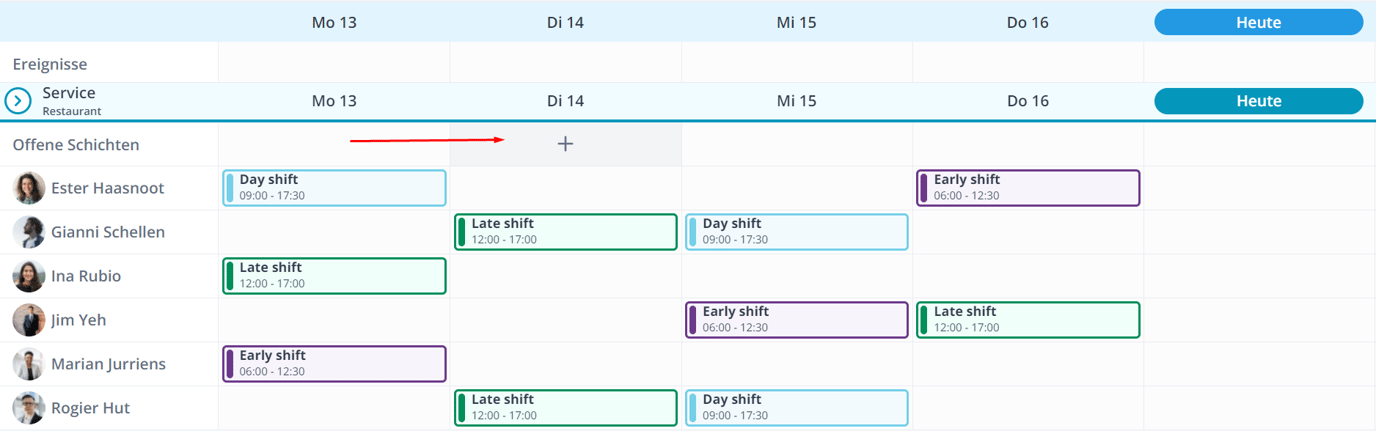1376x431 pixels.
Task: Collapse the Service Restaurant section
Action: (18, 101)
